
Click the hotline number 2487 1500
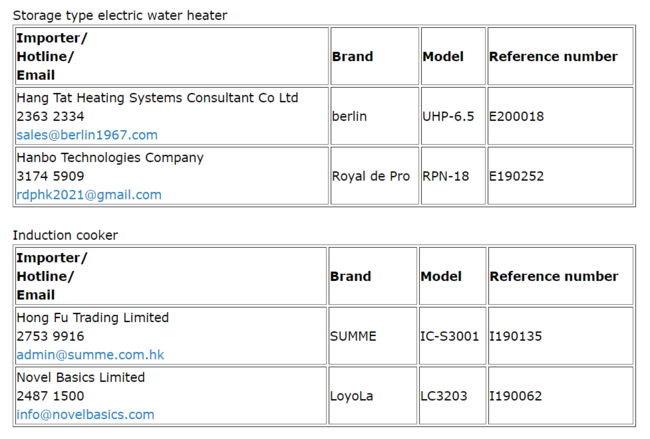coord(50,395)
